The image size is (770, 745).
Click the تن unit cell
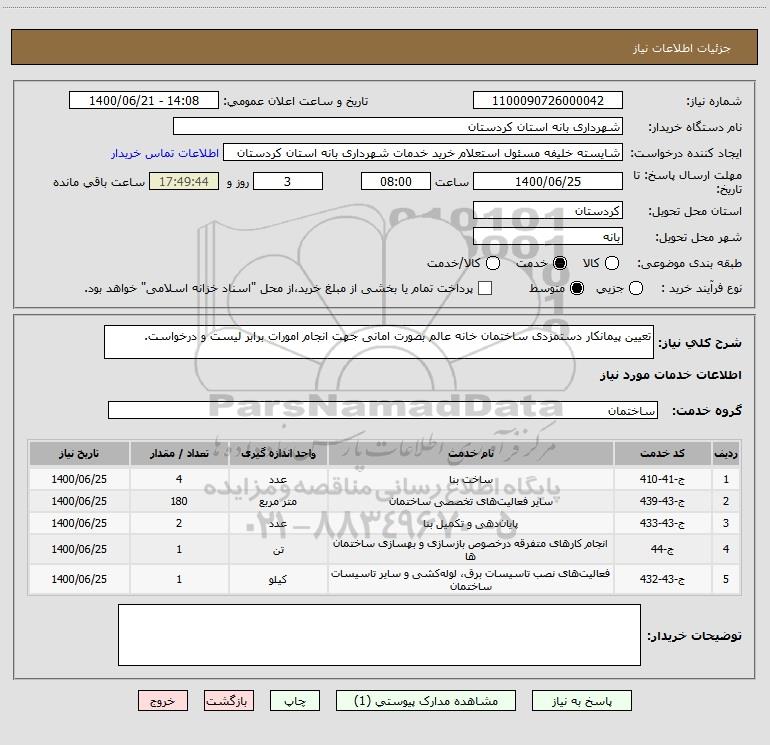[x=278, y=549]
